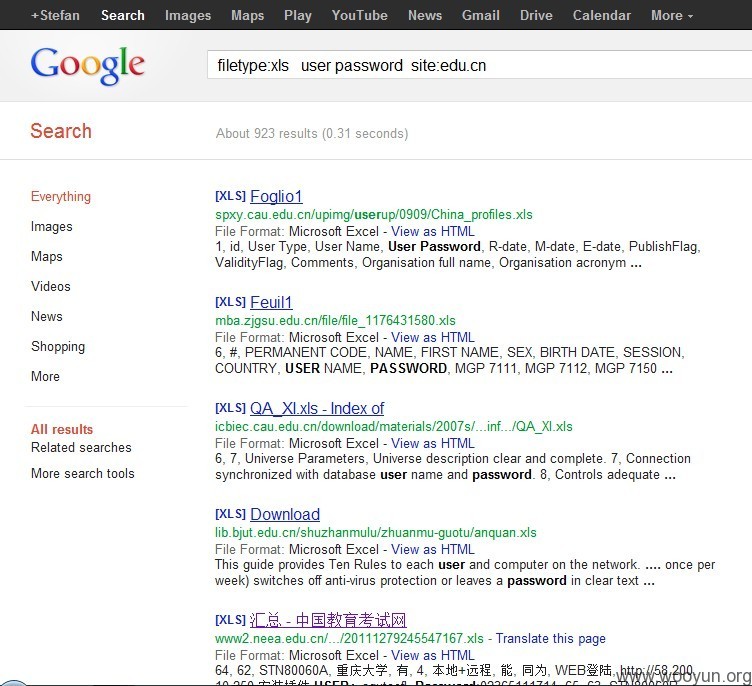Open Images in the top bar
This screenshot has width=752, height=686.
click(188, 15)
